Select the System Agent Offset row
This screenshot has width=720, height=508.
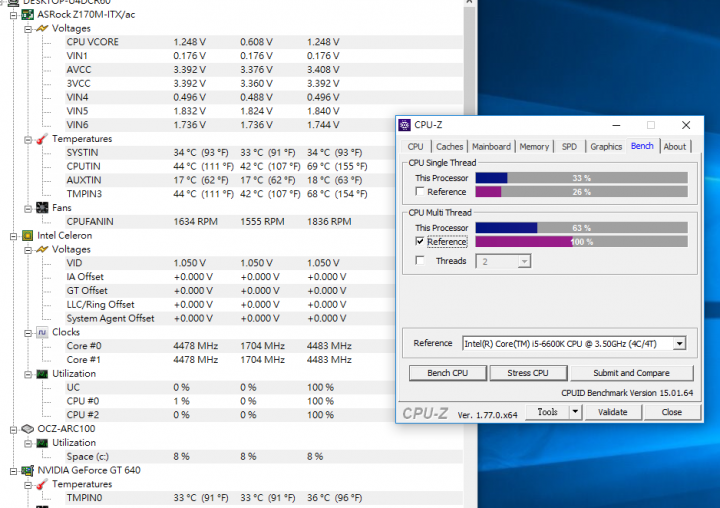coord(230,318)
